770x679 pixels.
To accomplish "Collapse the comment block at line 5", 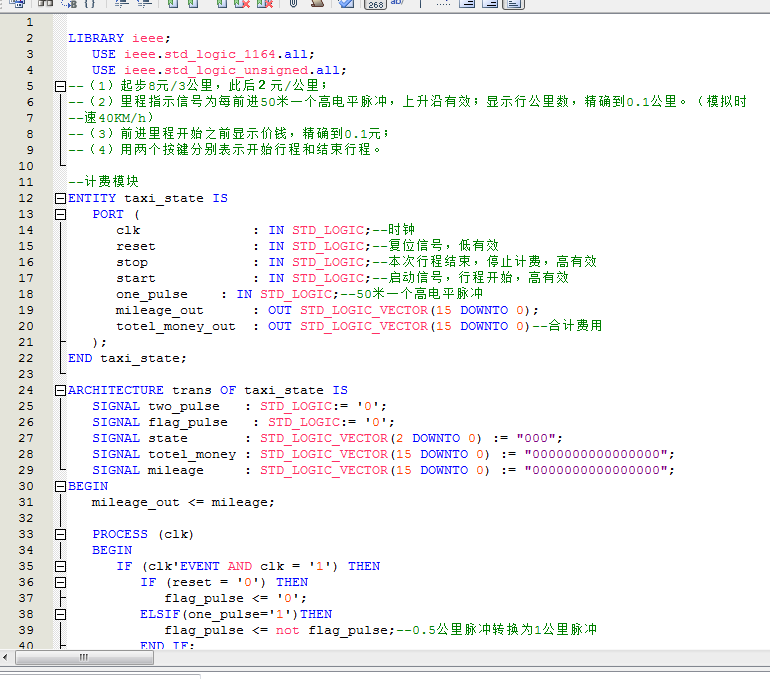I will coord(60,87).
